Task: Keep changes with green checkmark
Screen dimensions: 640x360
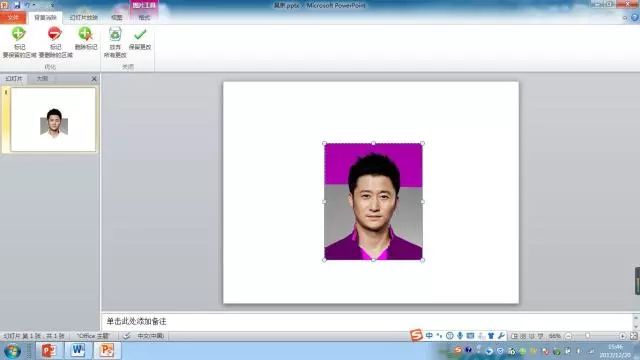Action: coord(140,39)
